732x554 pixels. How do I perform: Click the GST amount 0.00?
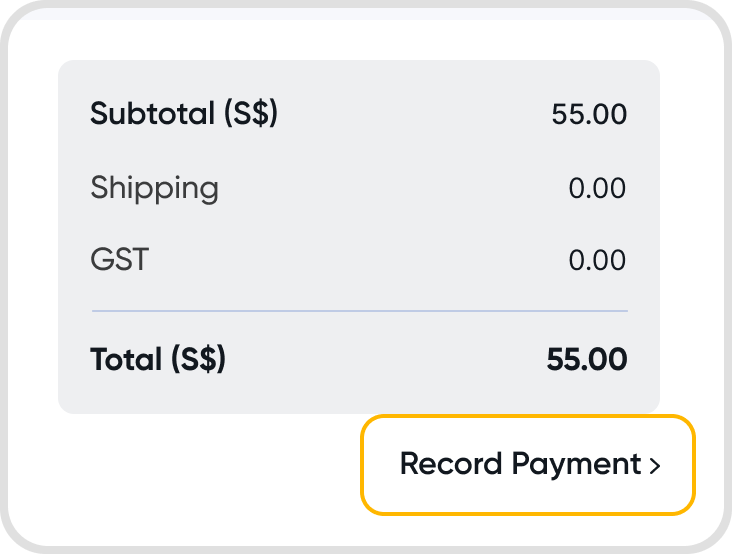pyautogui.click(x=597, y=260)
